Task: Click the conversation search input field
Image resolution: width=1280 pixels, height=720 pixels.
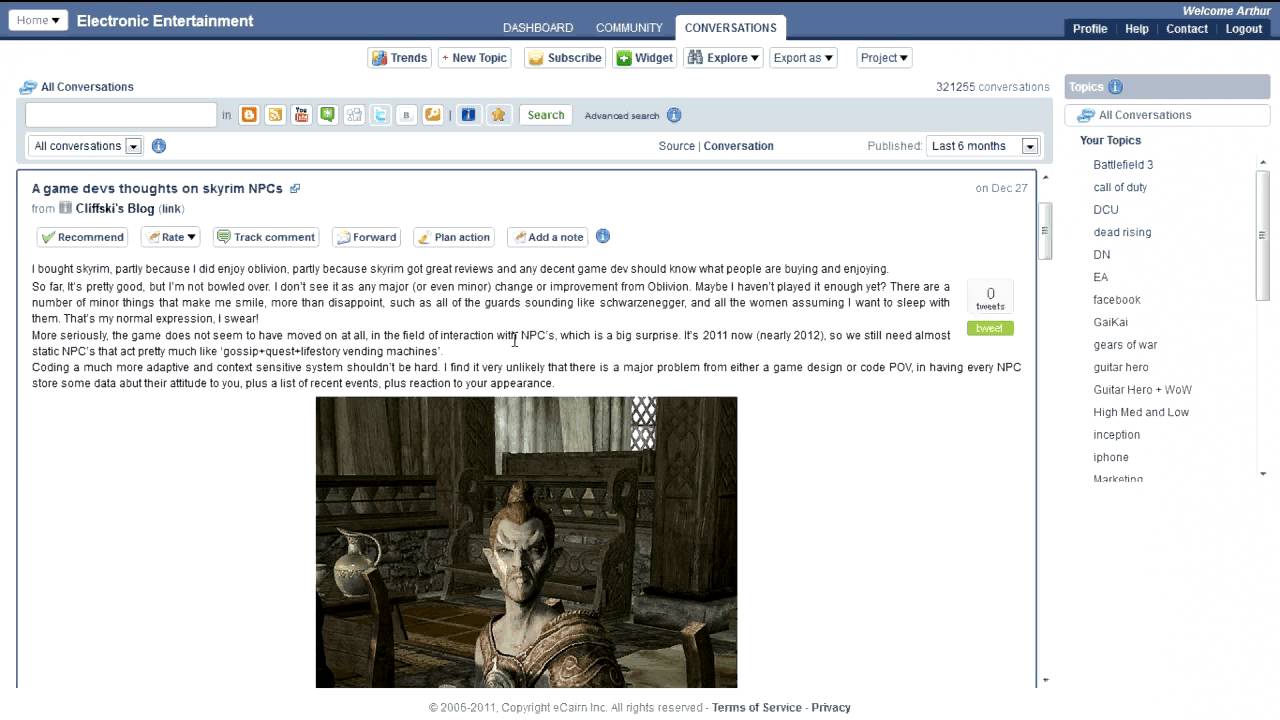Action: click(121, 115)
